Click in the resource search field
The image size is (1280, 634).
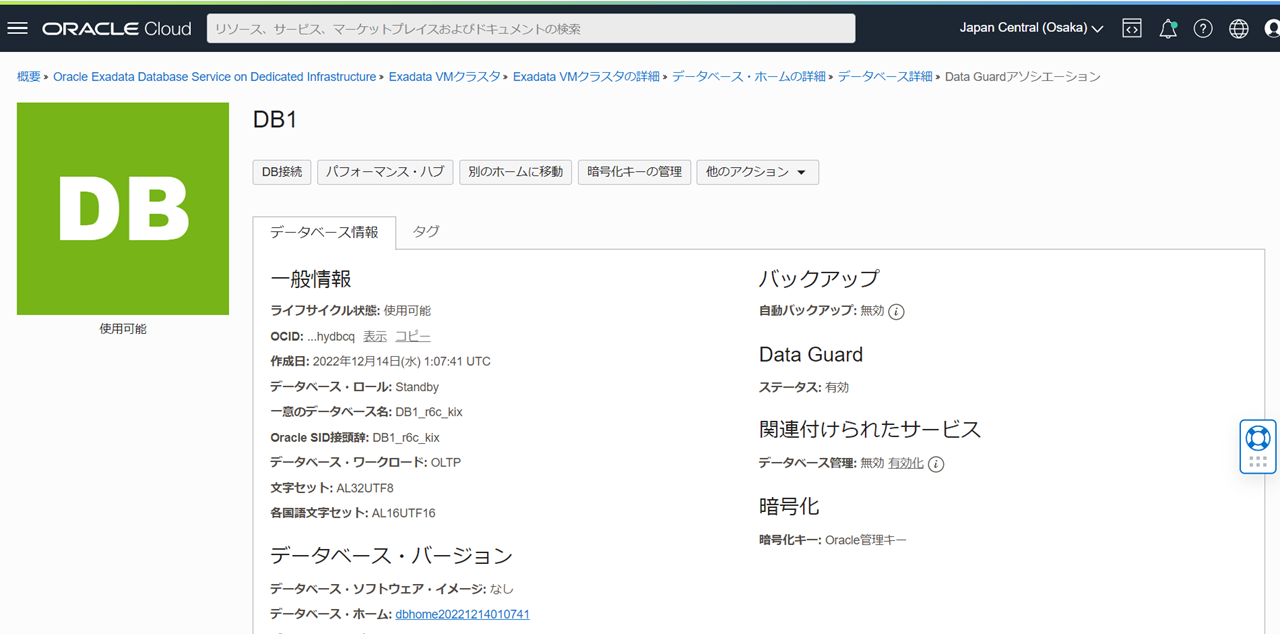tap(530, 28)
